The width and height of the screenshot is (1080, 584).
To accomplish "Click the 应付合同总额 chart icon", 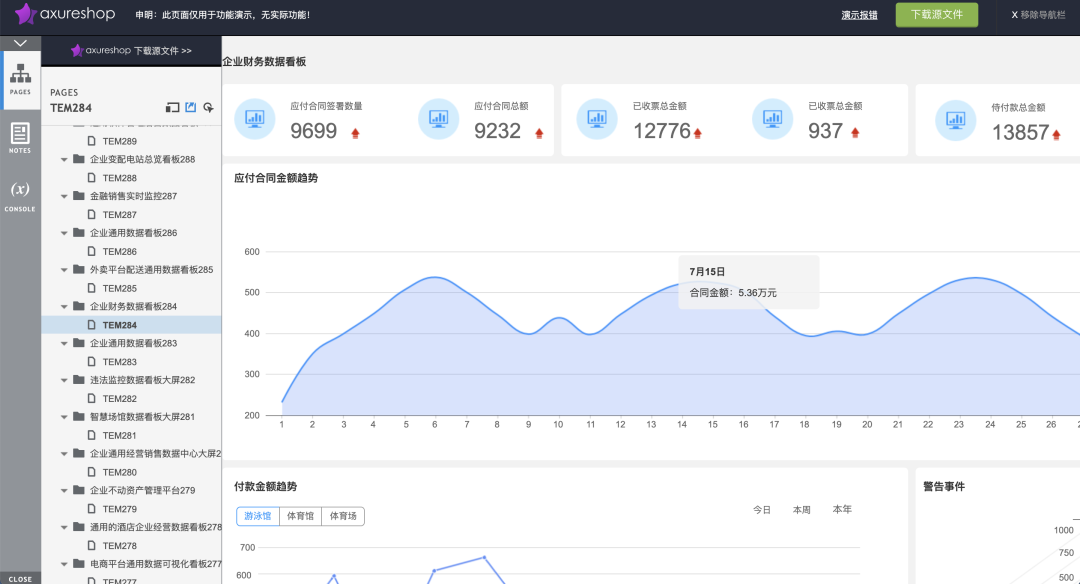I will click(439, 119).
